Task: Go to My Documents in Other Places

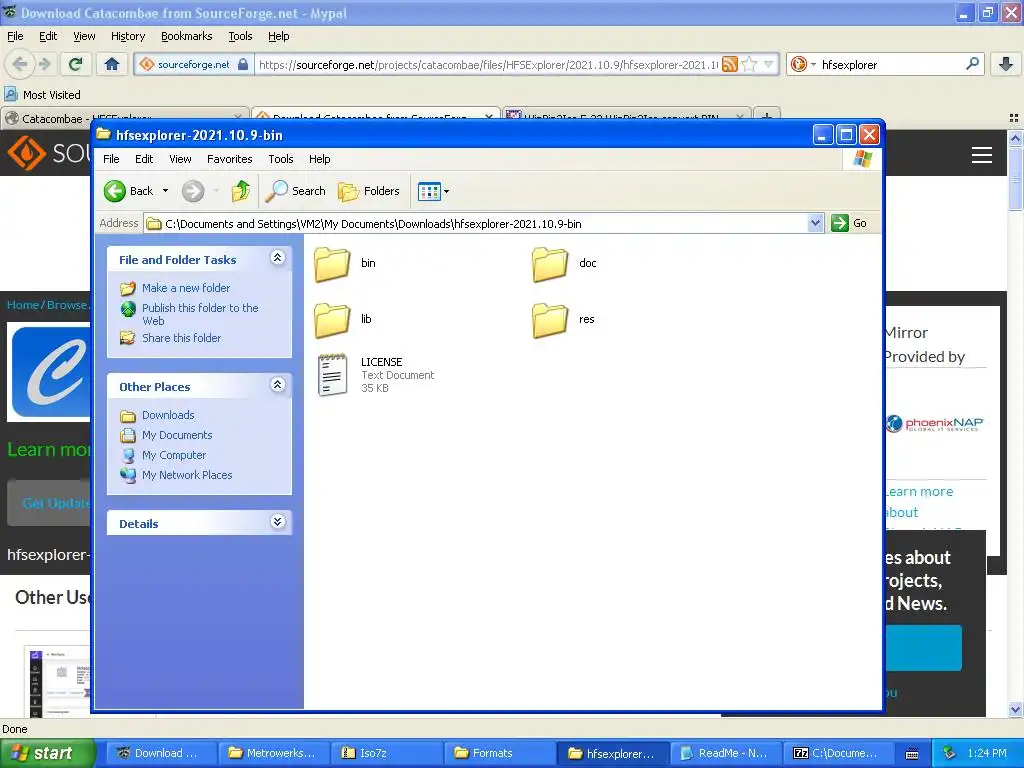Action: [x=177, y=435]
